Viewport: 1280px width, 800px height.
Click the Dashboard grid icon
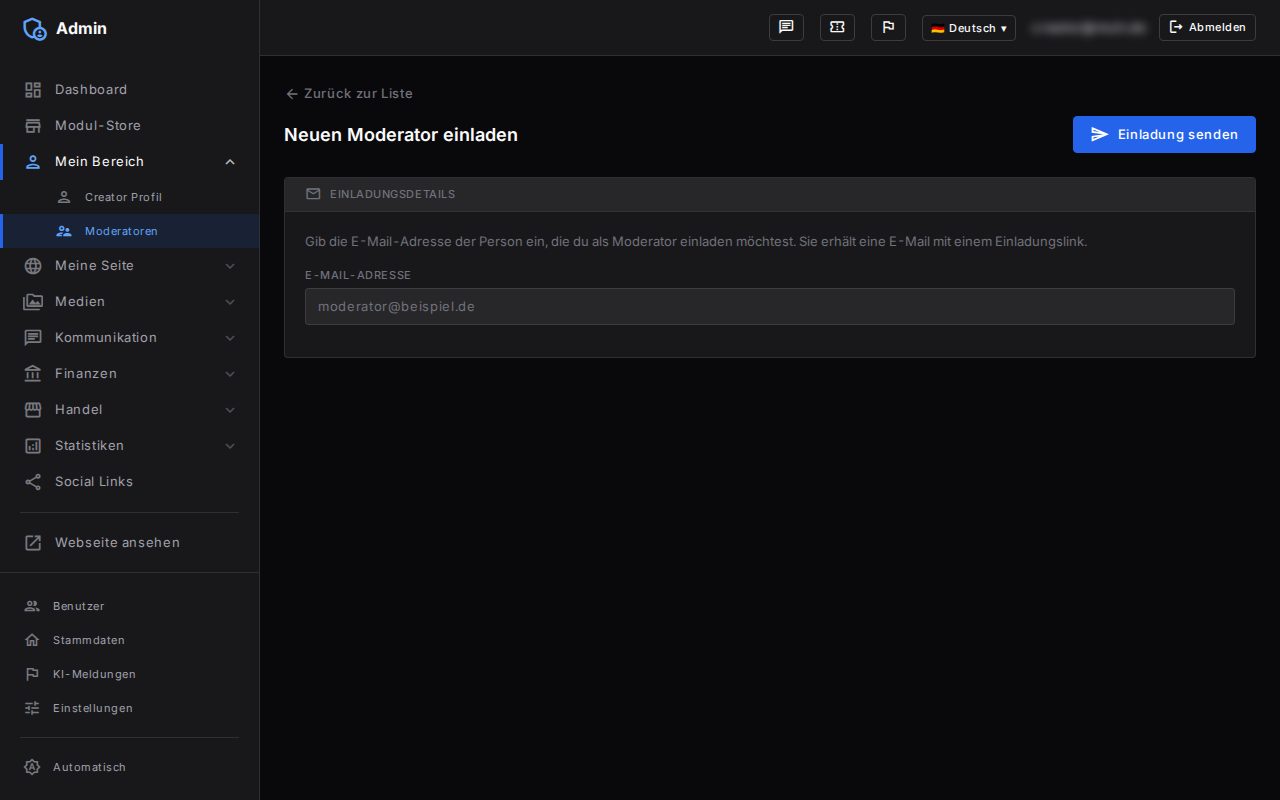click(x=33, y=90)
